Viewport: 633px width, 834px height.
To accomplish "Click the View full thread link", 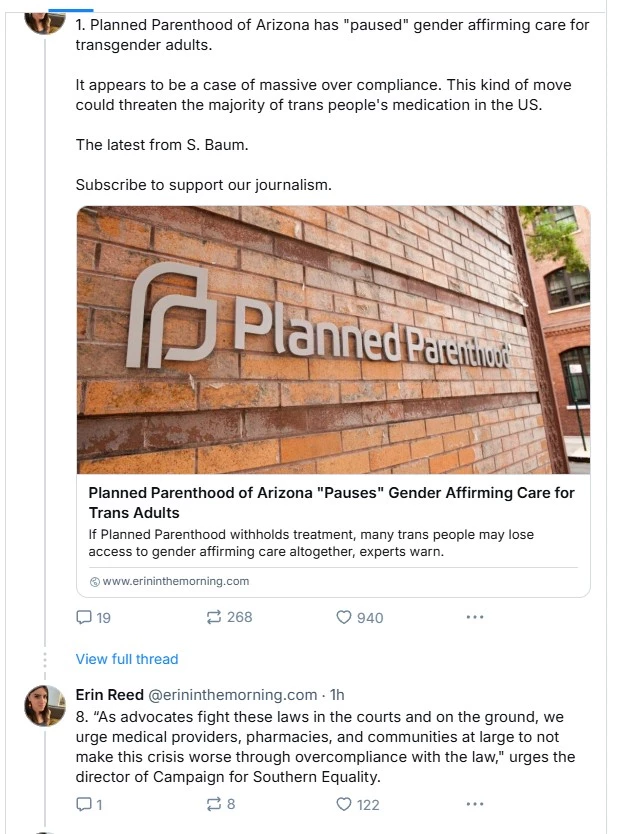I will [127, 659].
